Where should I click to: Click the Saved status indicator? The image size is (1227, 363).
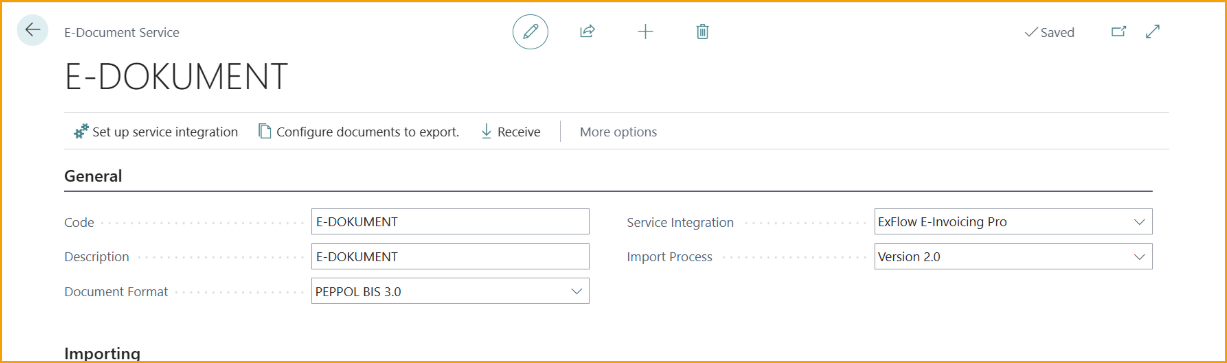(1050, 32)
